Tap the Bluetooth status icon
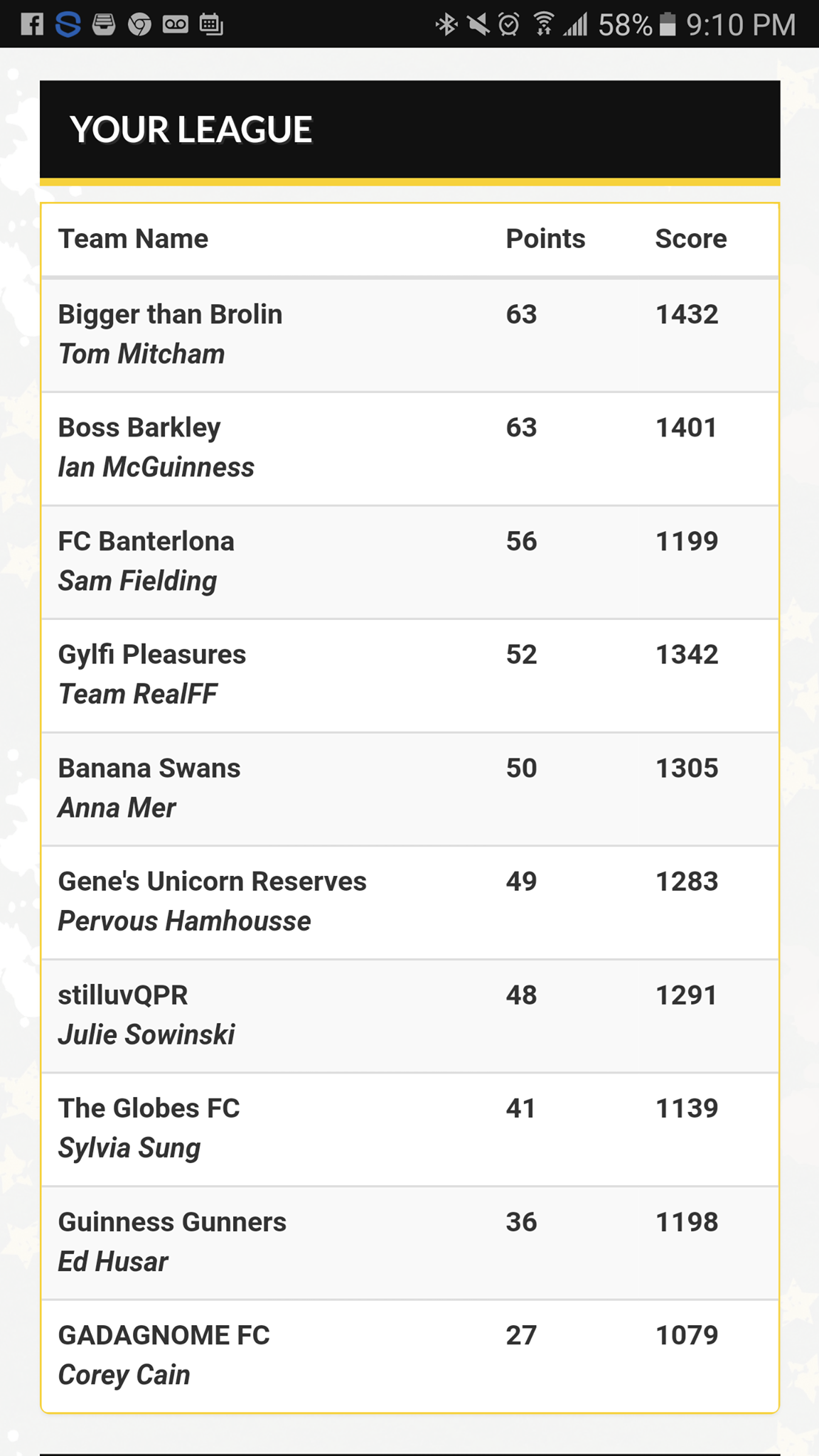 click(x=446, y=25)
